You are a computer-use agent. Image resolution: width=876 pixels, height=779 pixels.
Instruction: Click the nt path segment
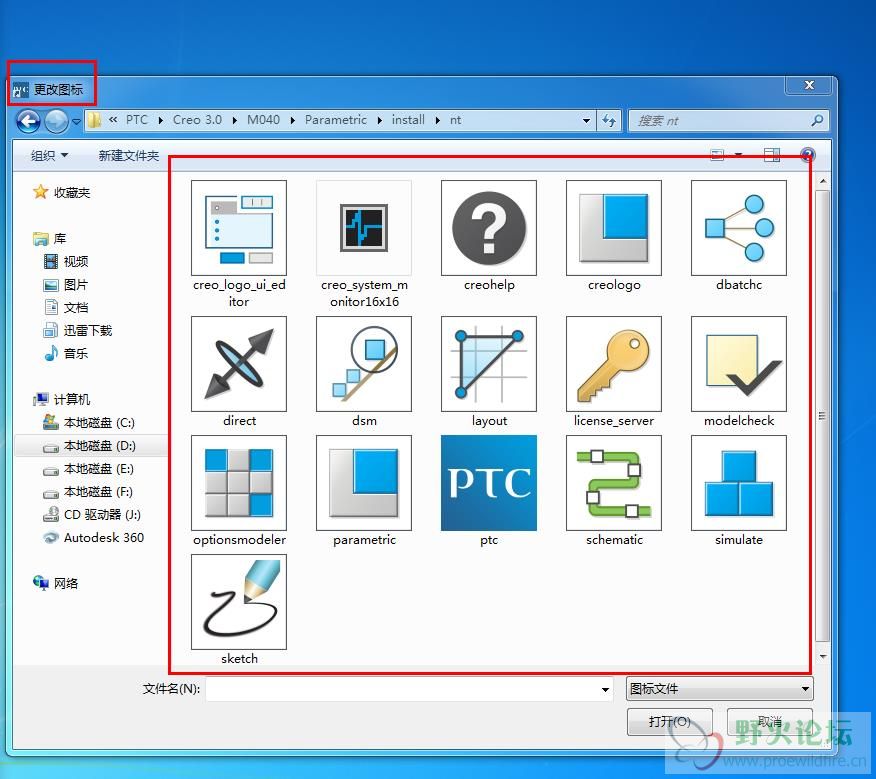coord(455,120)
